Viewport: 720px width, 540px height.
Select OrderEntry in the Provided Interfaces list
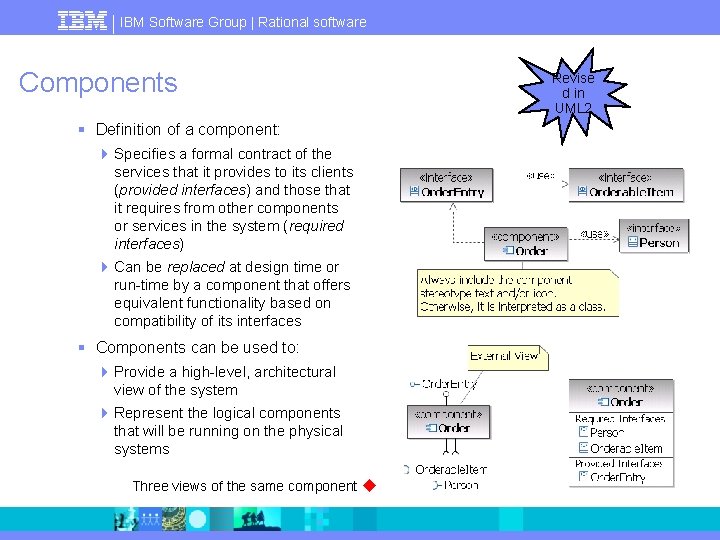(612, 477)
